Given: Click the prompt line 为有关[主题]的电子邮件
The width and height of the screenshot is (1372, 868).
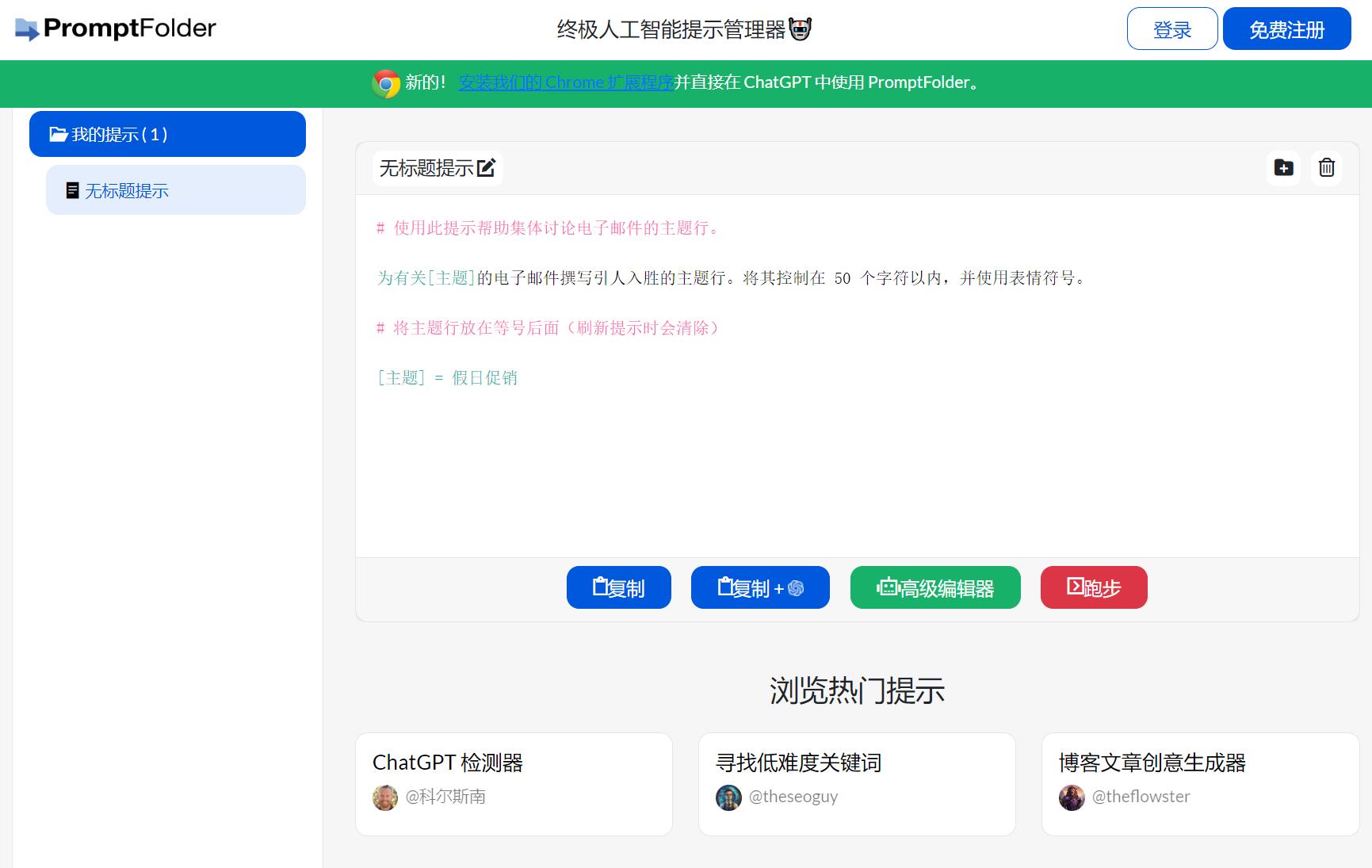Looking at the screenshot, I should click(732, 277).
